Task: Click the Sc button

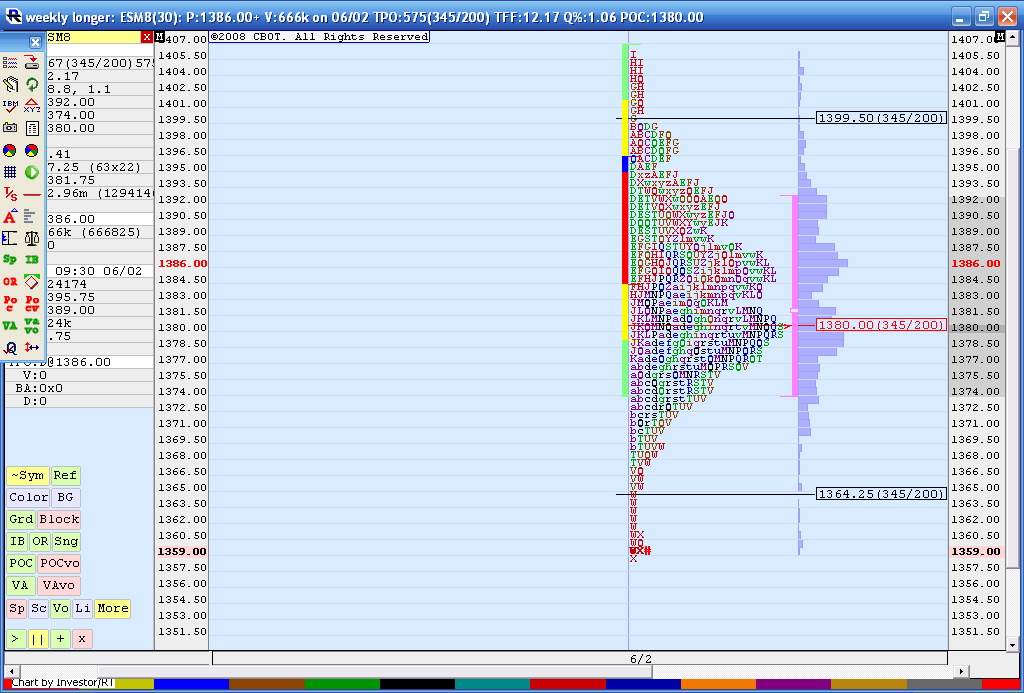Action: (39, 609)
